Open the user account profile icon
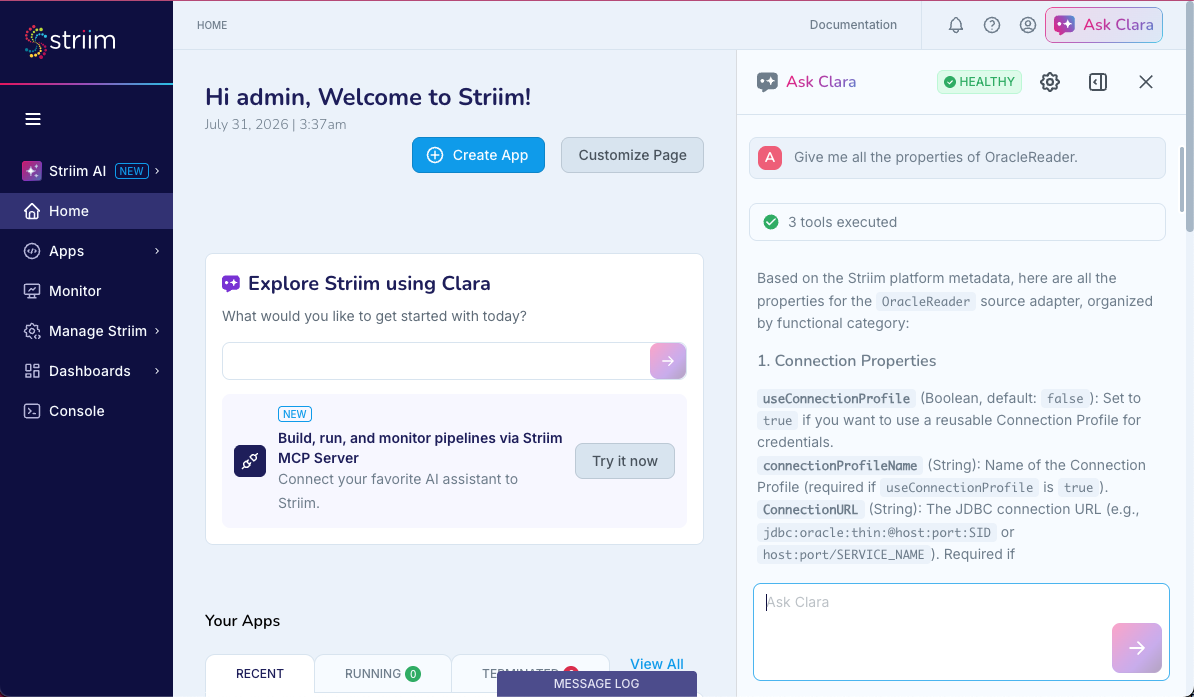The image size is (1194, 697). pos(1027,25)
